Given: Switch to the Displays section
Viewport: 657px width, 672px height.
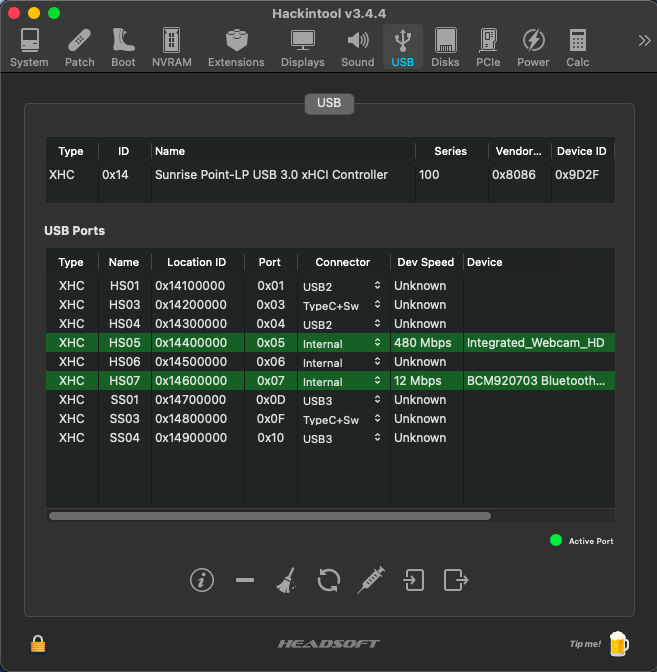Looking at the screenshot, I should [x=303, y=47].
